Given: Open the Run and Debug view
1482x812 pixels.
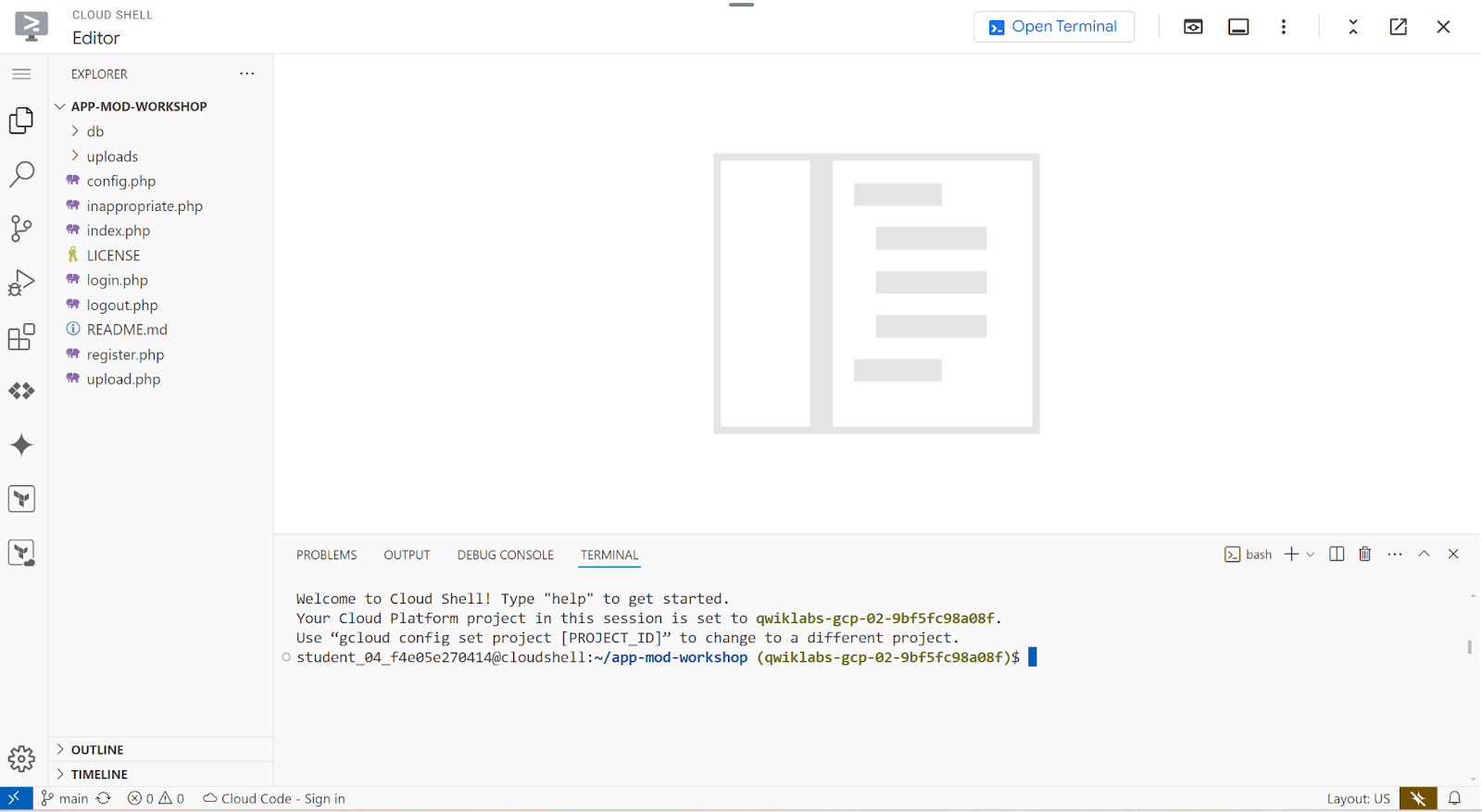Looking at the screenshot, I should point(21,282).
